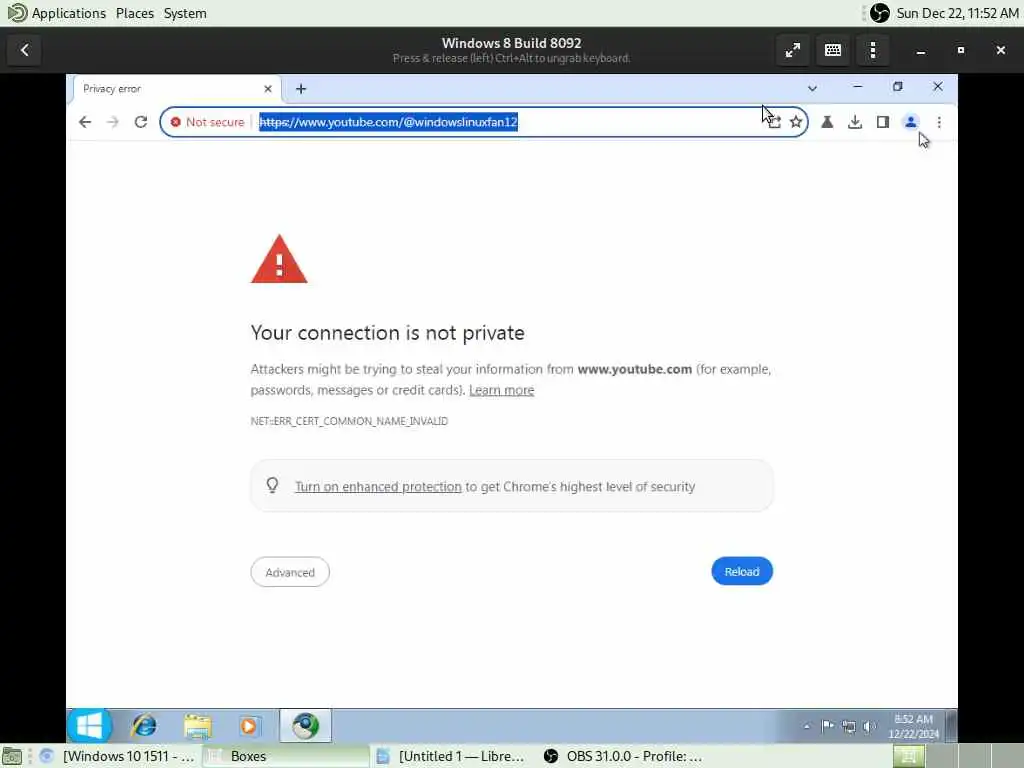
Task: Open File Explorer from the taskbar
Action: pos(197,726)
